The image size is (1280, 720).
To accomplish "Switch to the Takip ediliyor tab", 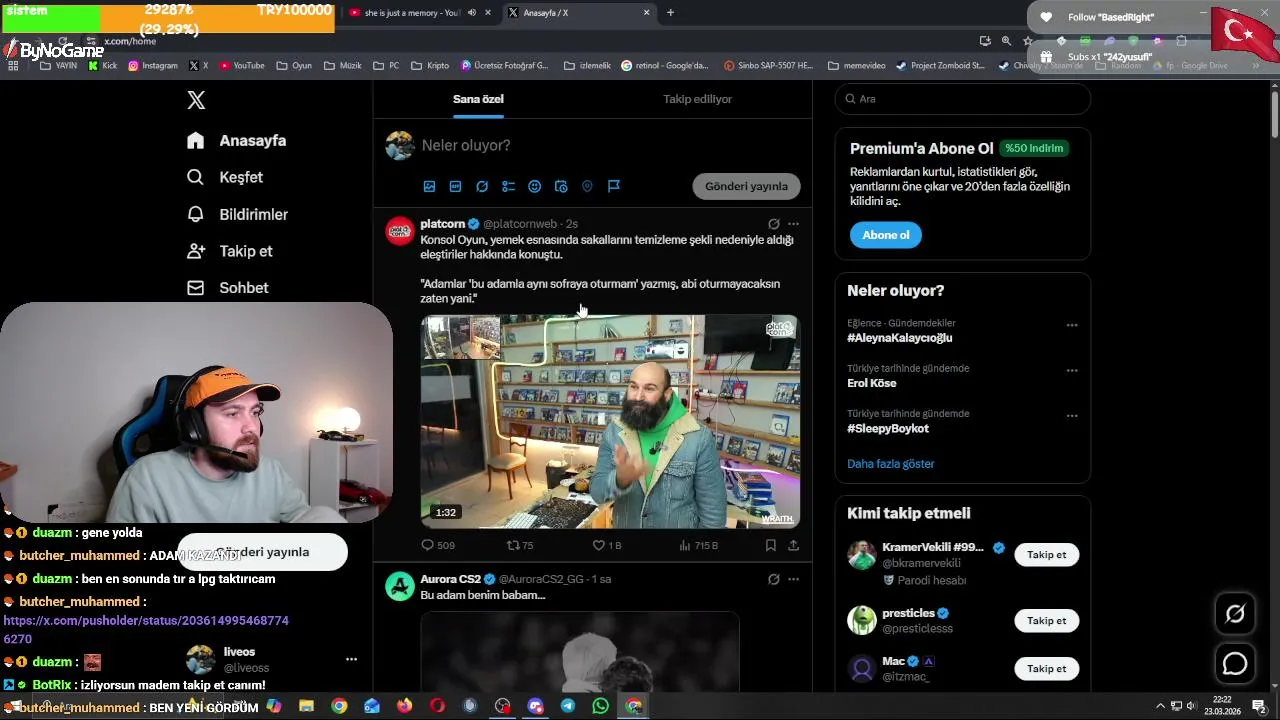I will tap(697, 99).
